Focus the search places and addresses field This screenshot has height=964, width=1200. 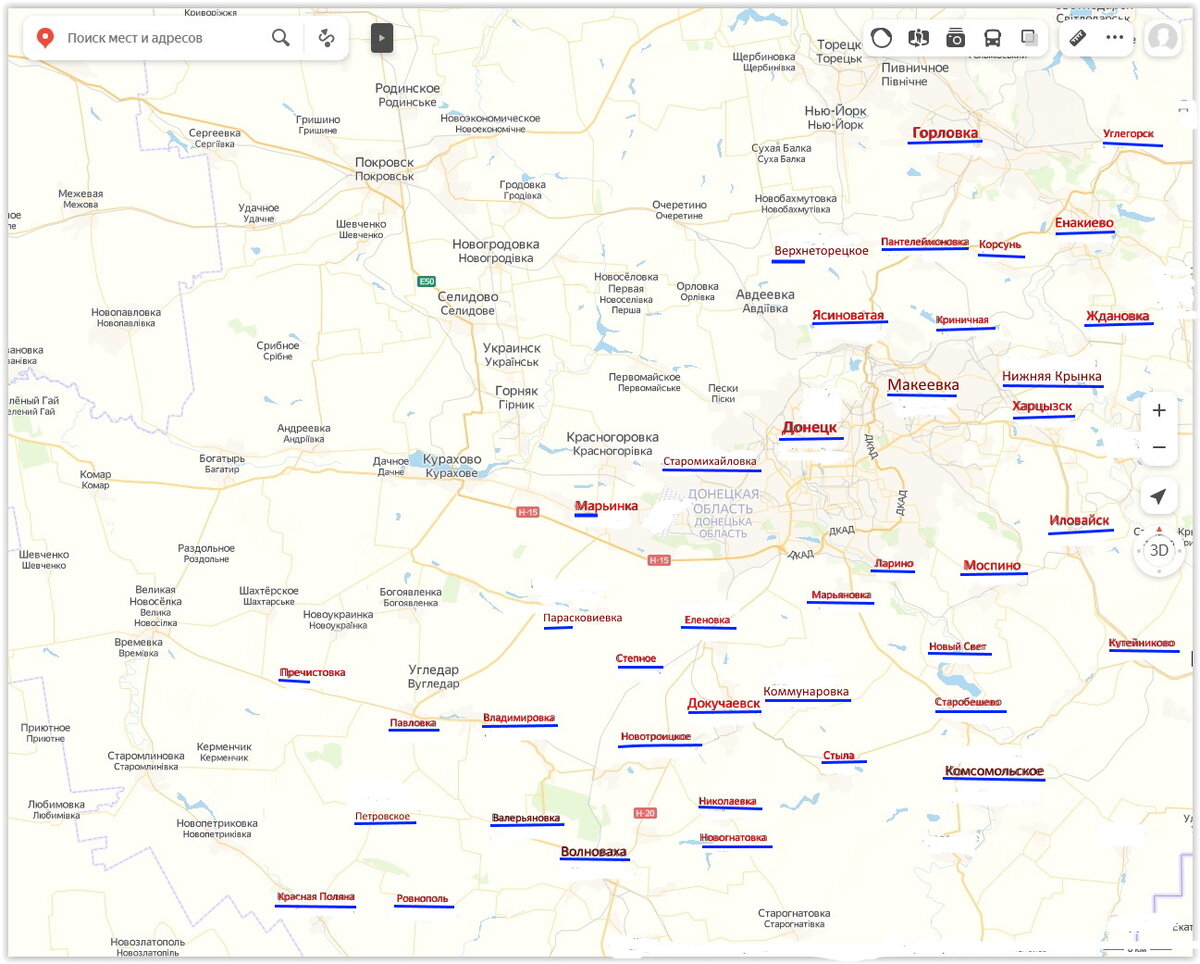pos(165,38)
